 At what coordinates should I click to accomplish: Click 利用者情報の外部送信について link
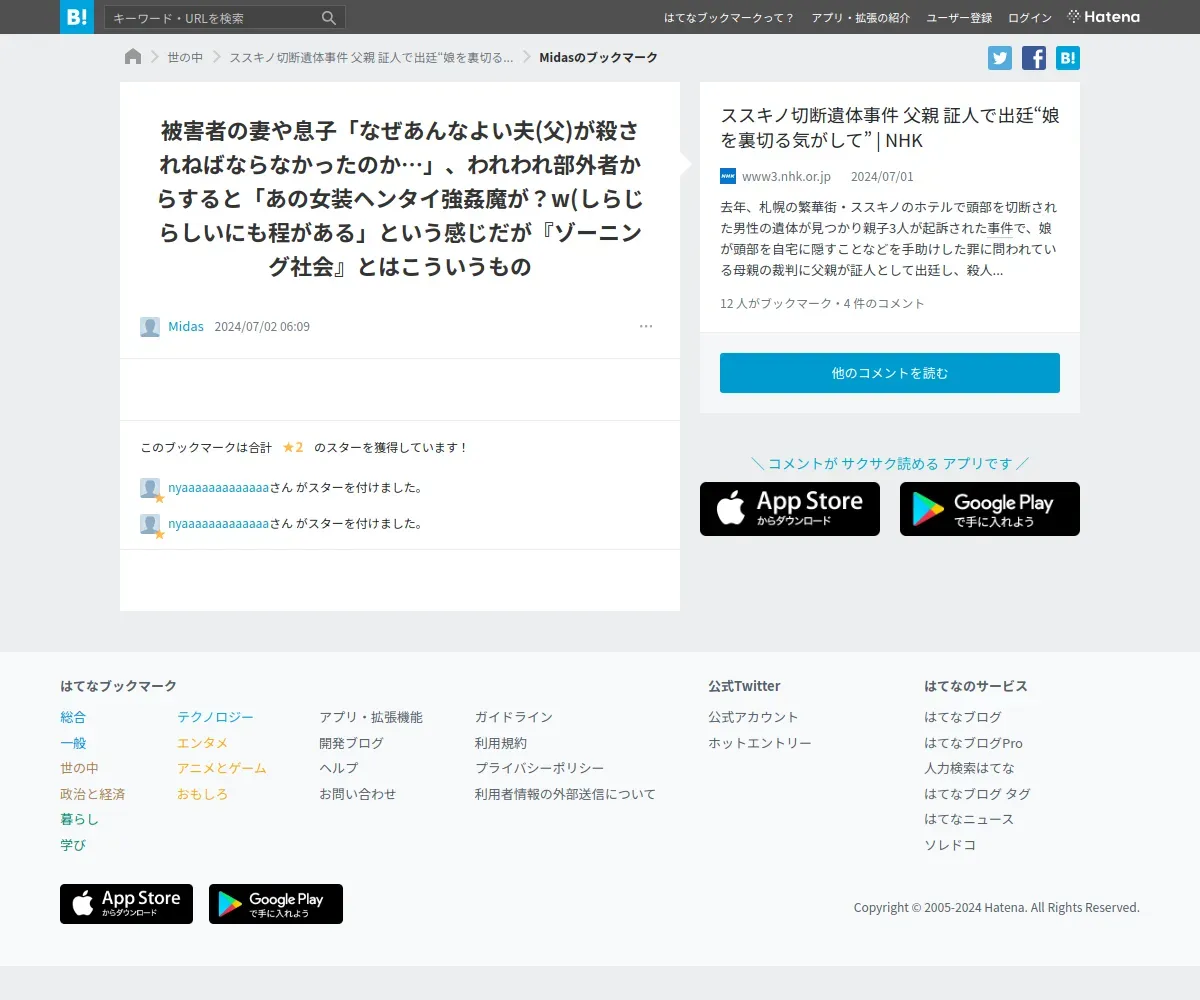point(565,794)
